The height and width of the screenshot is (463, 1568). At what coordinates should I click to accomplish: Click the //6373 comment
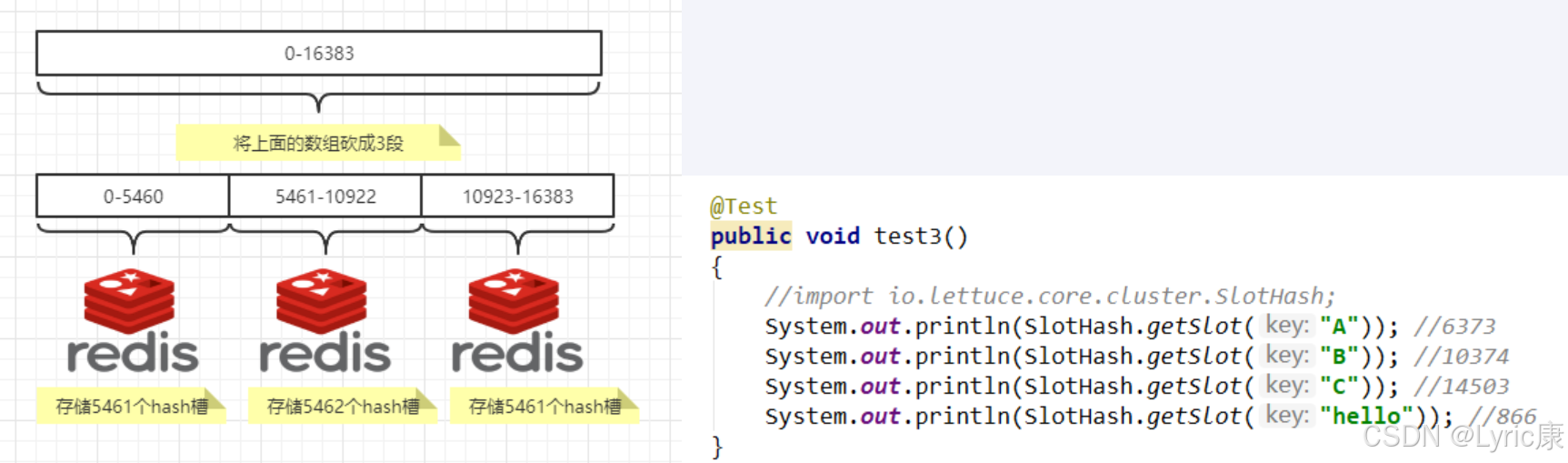coord(1454,327)
